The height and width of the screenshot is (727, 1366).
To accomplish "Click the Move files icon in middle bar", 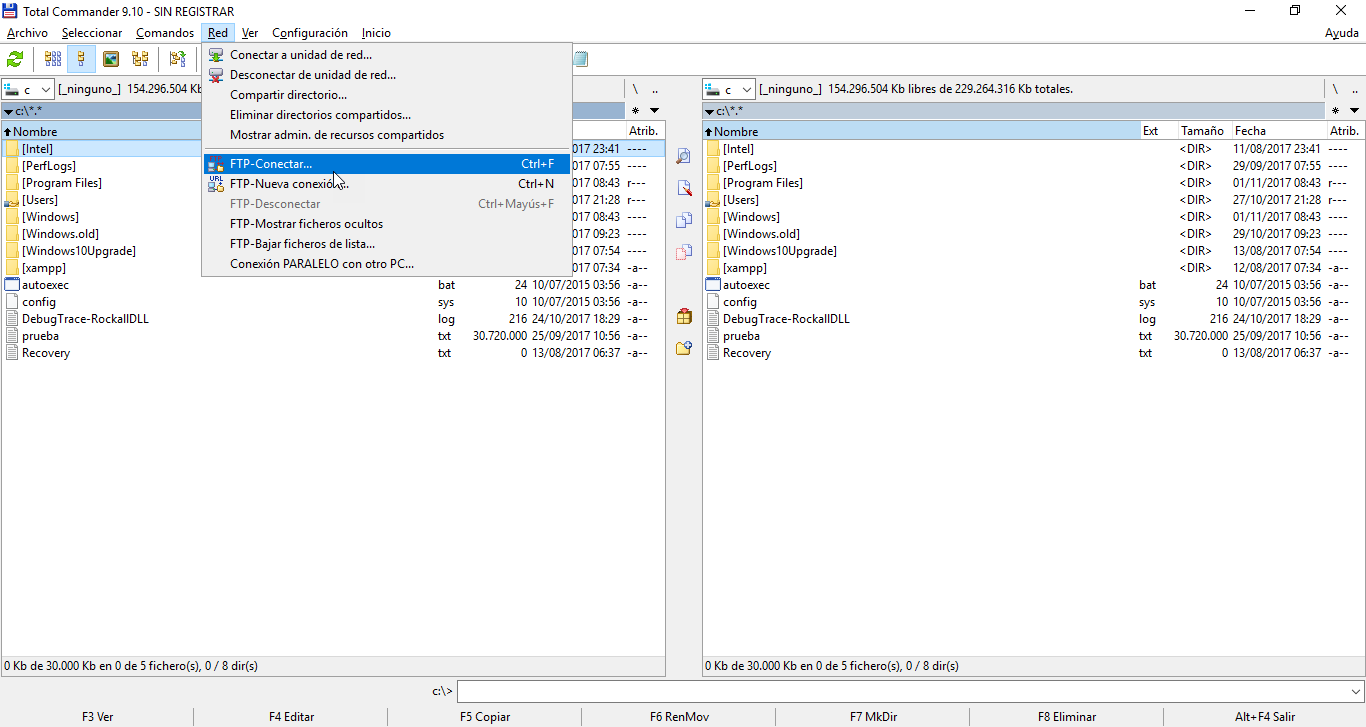I will 684,252.
